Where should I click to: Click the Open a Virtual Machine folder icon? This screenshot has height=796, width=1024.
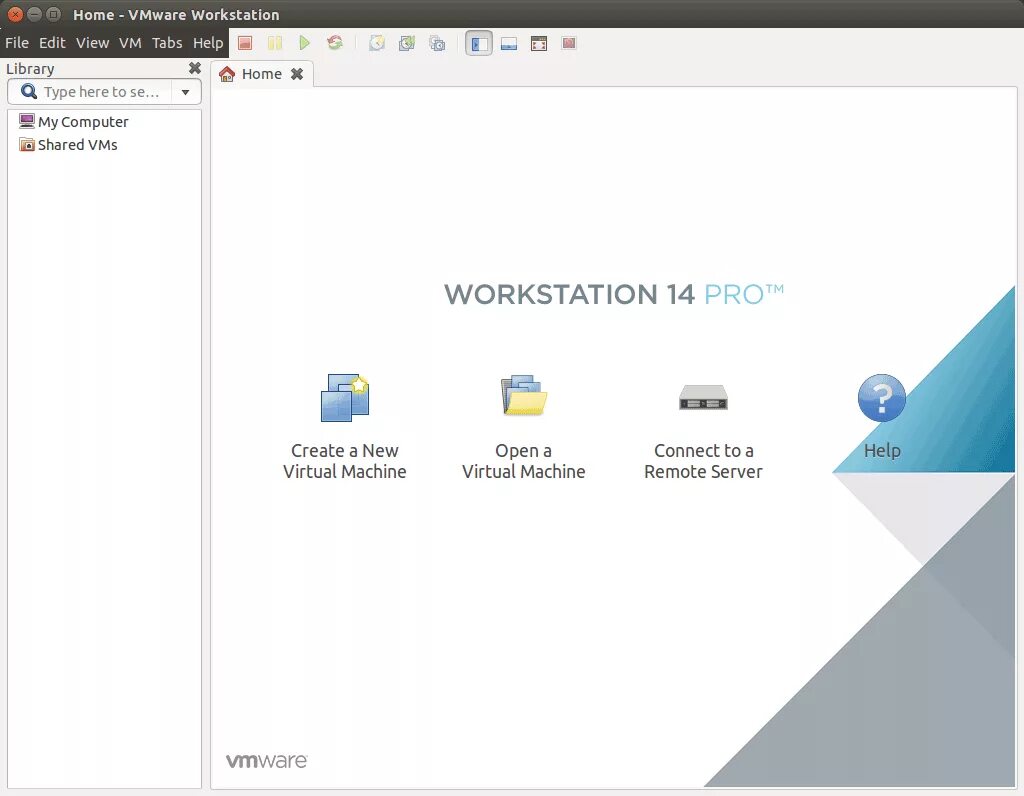524,395
